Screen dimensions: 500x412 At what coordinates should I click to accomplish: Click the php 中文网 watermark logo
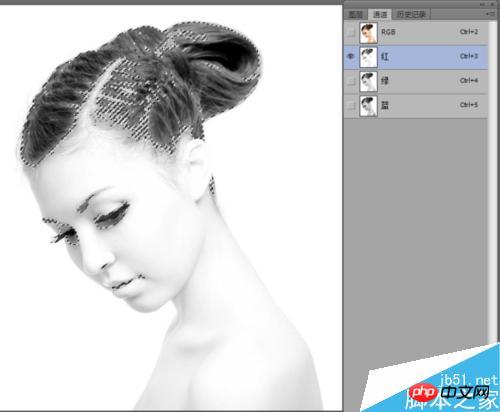449,393
